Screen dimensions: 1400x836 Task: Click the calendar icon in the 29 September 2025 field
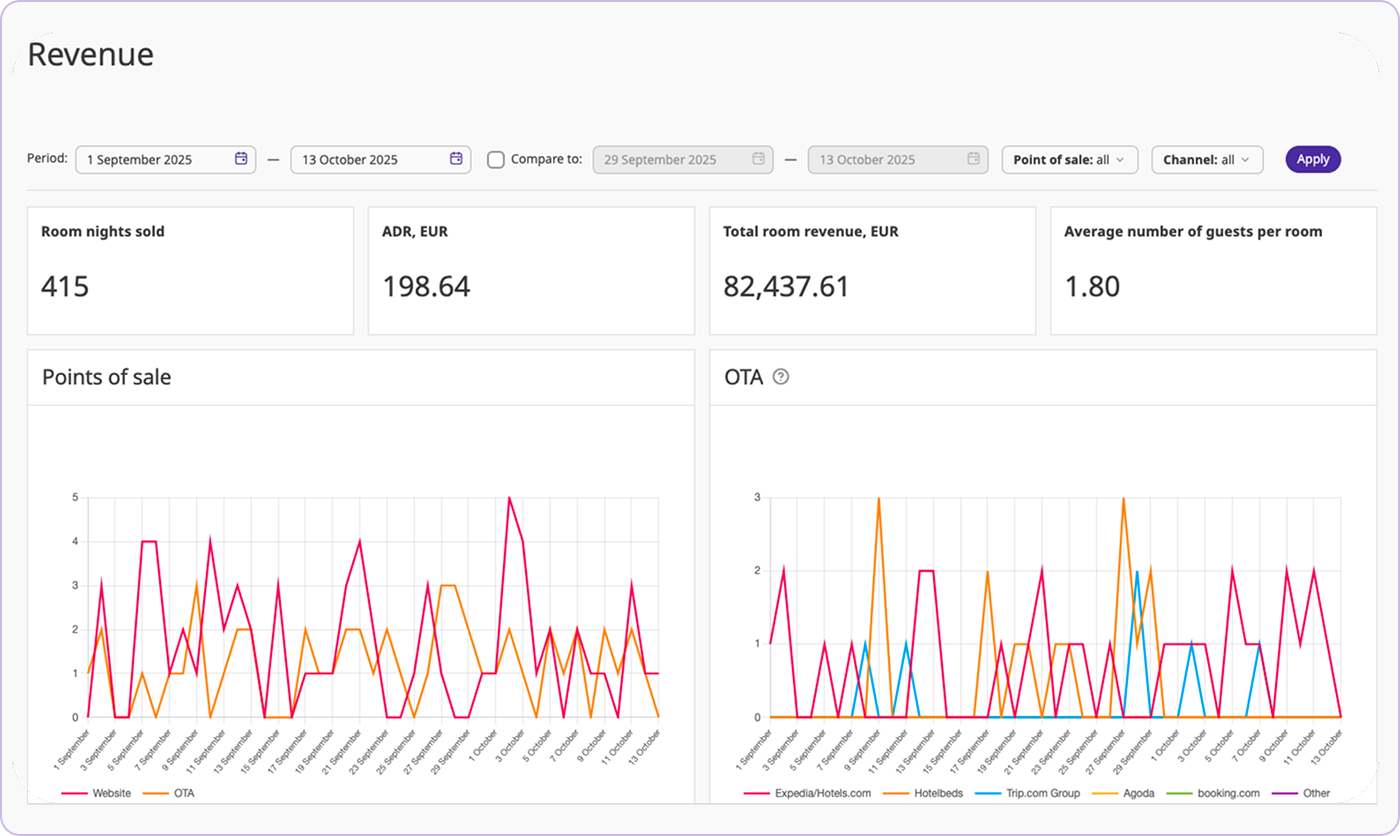[757, 159]
